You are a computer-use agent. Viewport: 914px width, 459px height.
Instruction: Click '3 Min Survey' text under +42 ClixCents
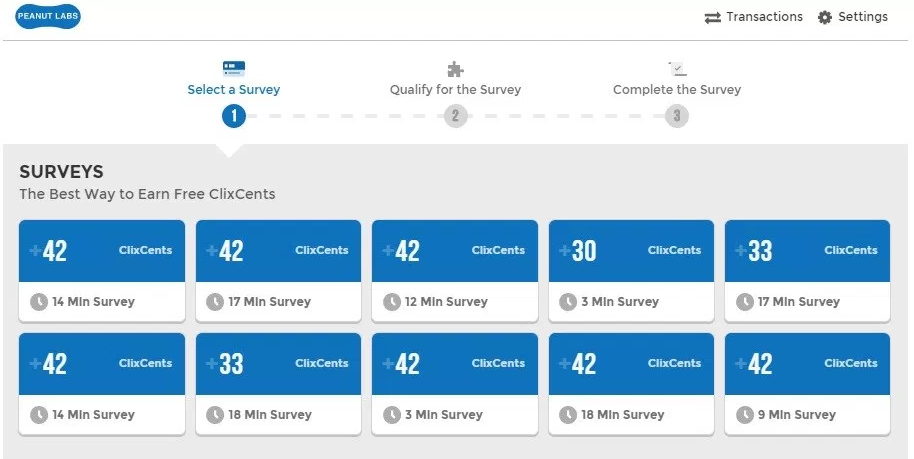tap(444, 415)
